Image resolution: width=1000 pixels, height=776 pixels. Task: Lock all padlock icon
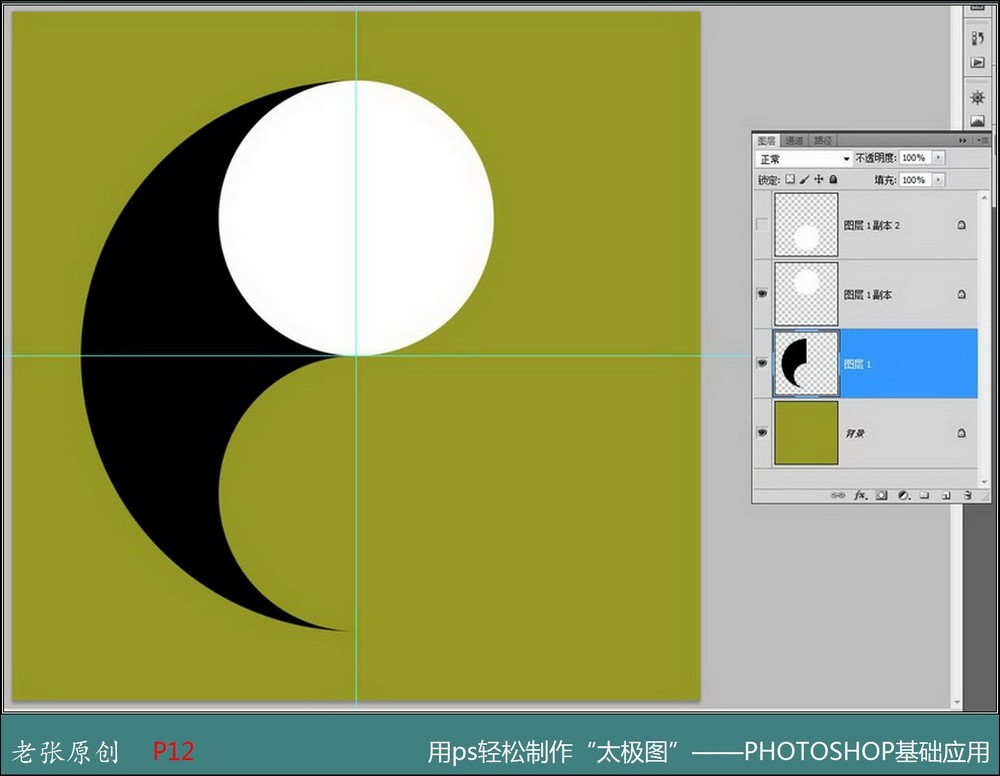(833, 179)
